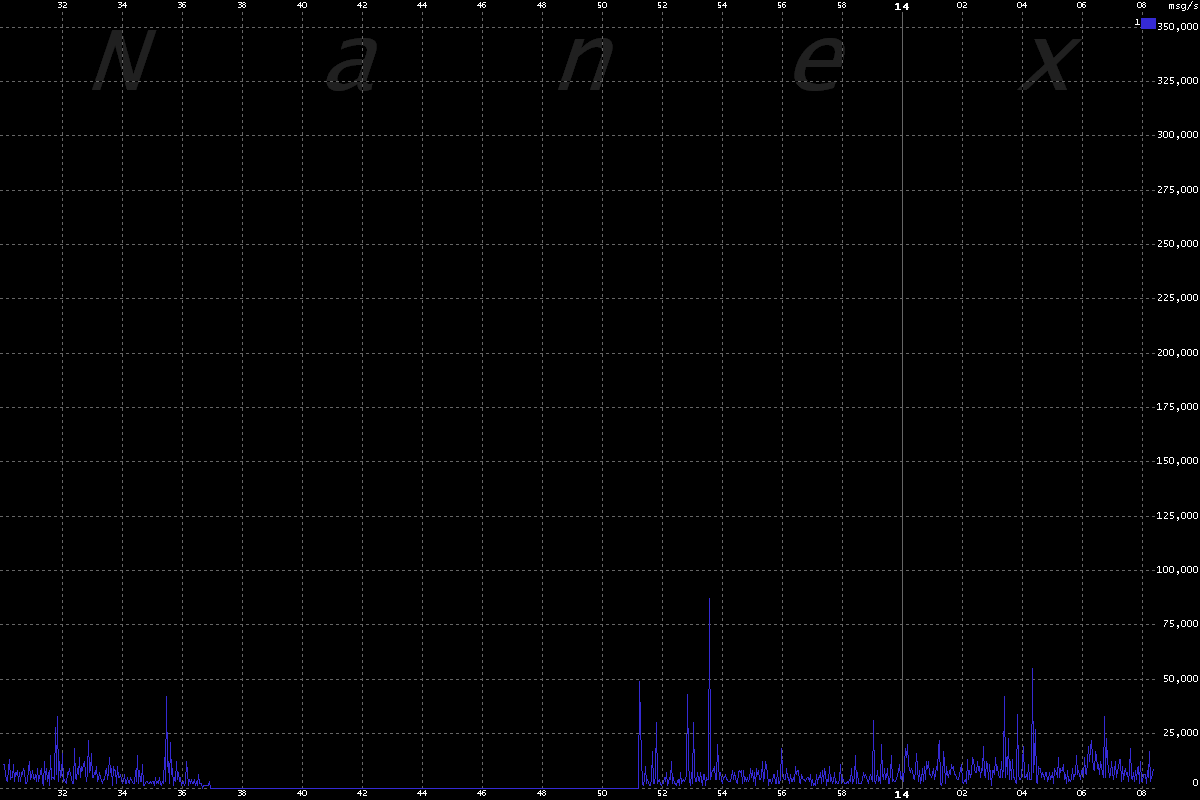Click the 350,000 y-axis value
1200x800 pixels.
pos(1177,26)
